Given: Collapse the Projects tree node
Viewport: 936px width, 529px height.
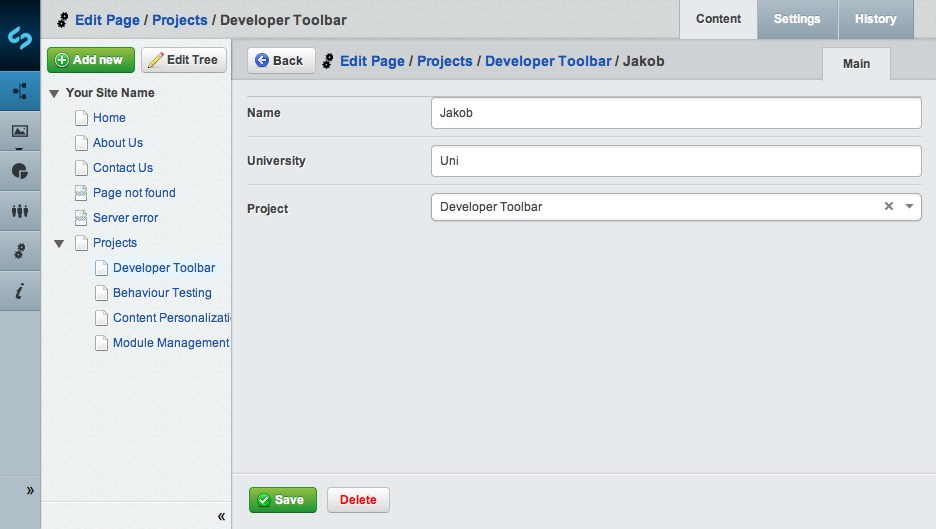Looking at the screenshot, I should point(59,243).
